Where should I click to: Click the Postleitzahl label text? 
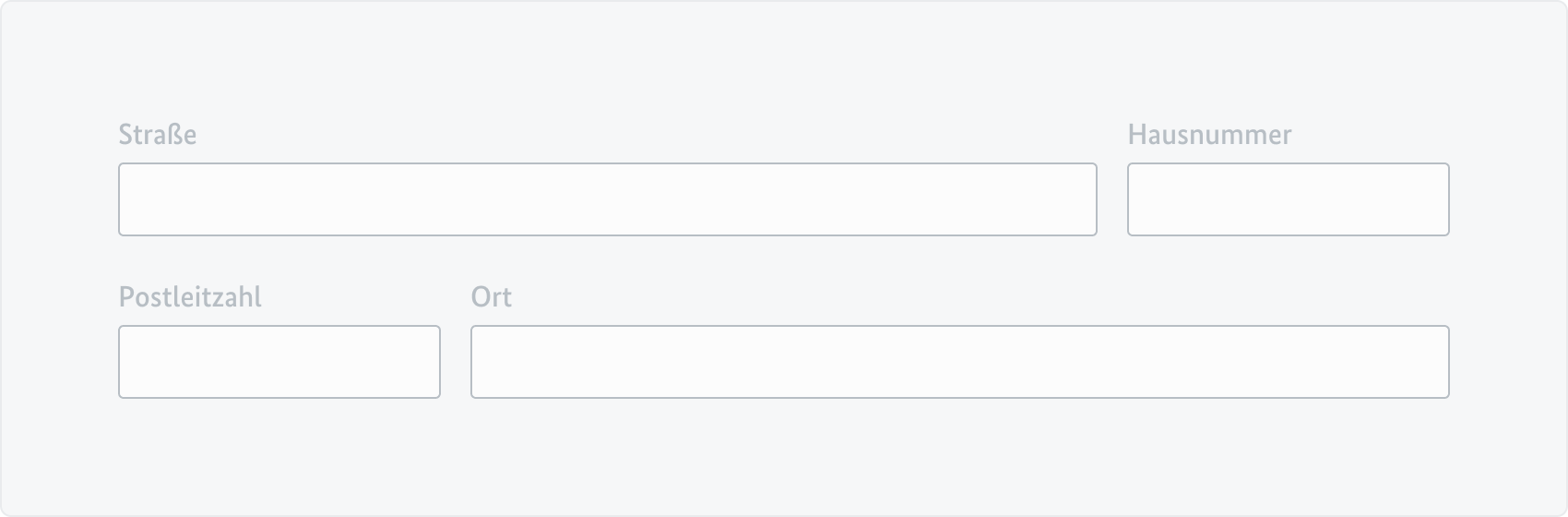click(190, 297)
